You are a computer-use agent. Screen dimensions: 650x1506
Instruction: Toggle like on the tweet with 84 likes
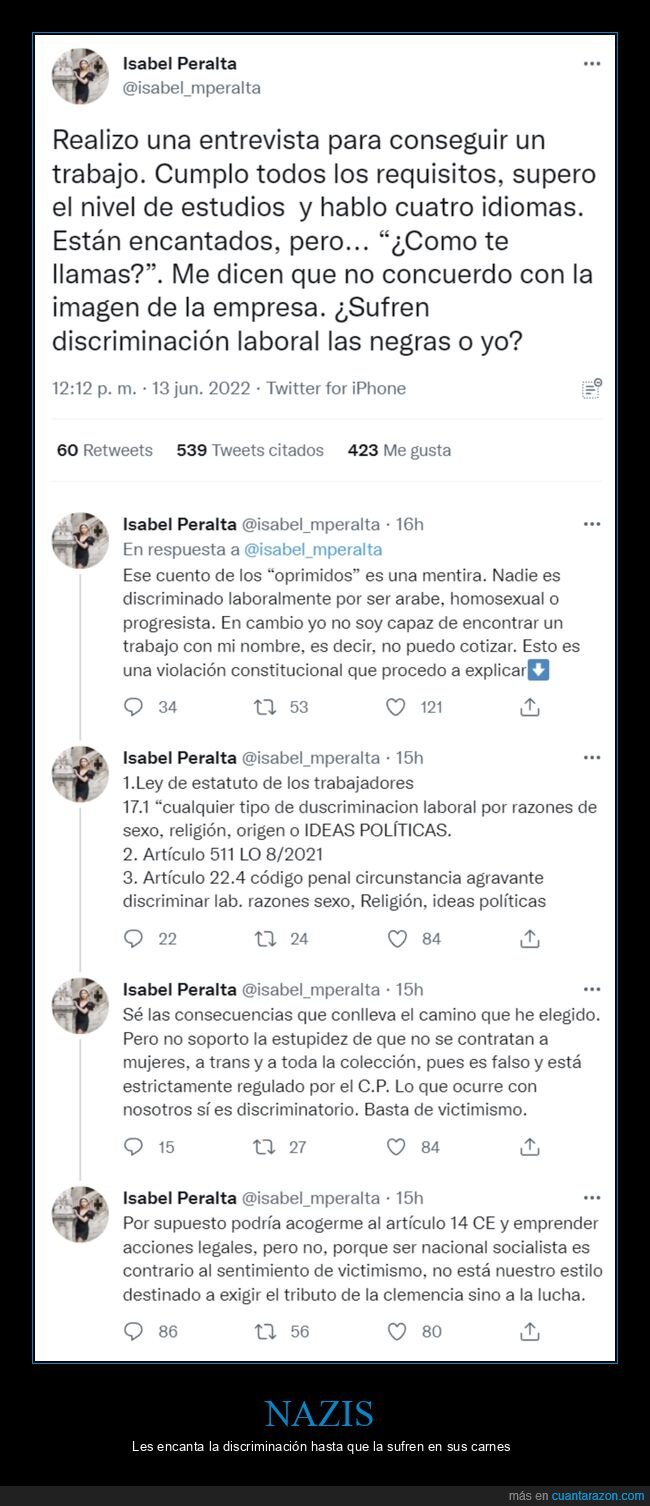coord(396,939)
